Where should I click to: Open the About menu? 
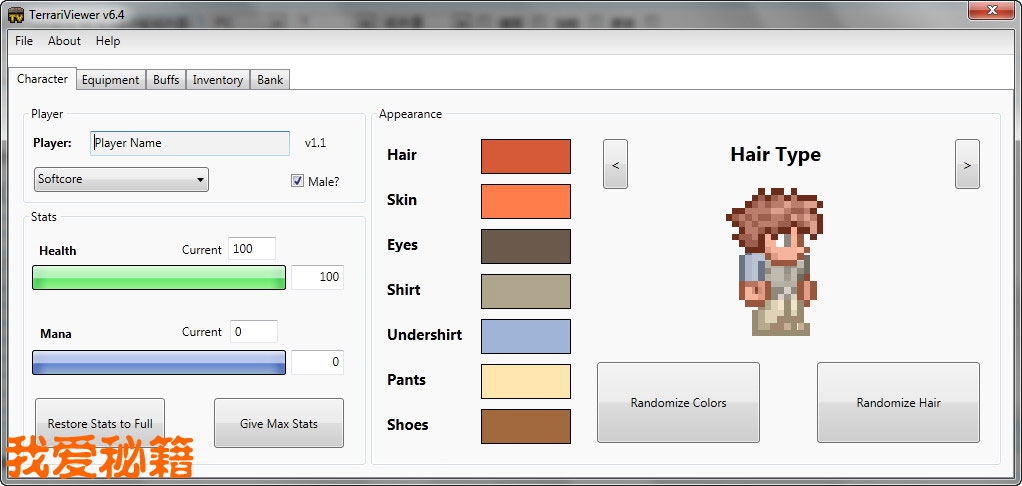pos(64,41)
